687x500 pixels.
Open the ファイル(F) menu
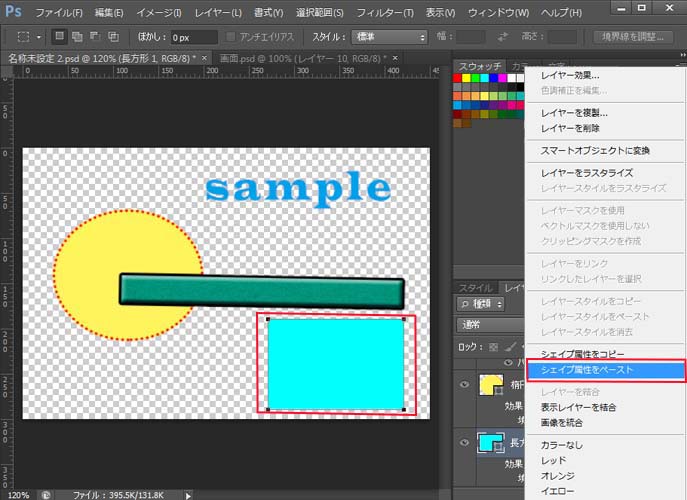(x=58, y=13)
